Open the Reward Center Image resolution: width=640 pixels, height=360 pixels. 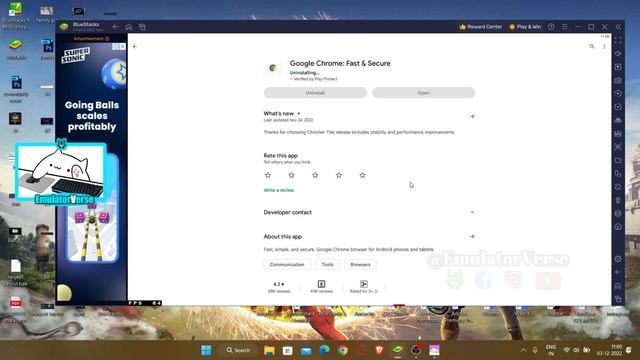coord(480,27)
